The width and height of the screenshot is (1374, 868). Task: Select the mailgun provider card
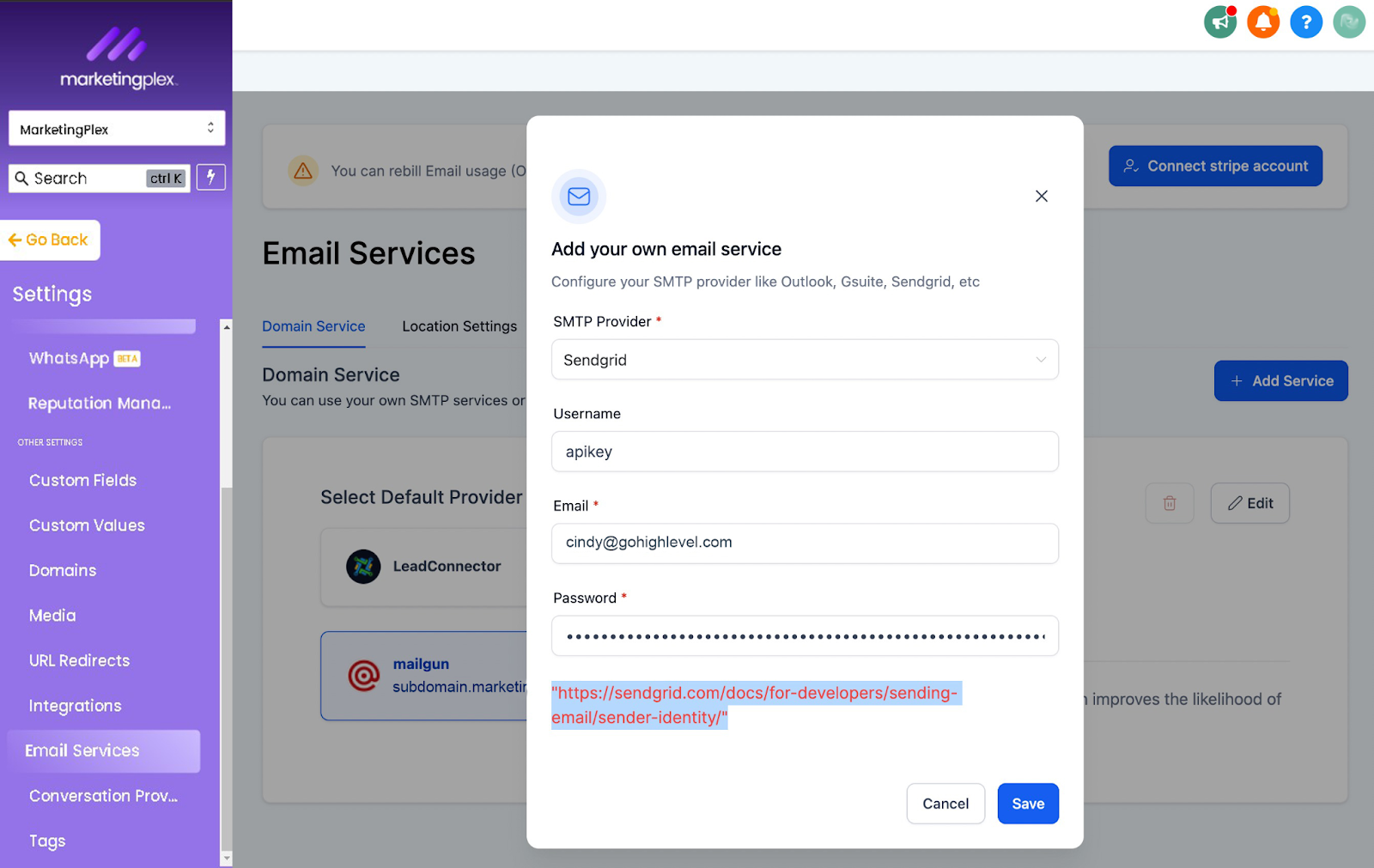click(424, 676)
